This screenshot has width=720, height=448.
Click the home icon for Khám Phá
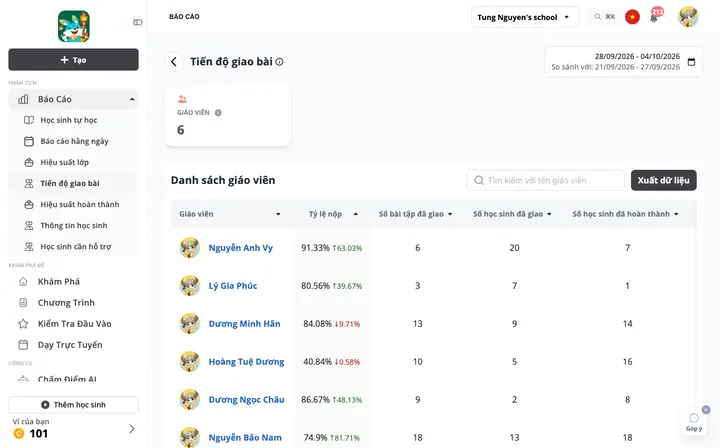click(23, 282)
